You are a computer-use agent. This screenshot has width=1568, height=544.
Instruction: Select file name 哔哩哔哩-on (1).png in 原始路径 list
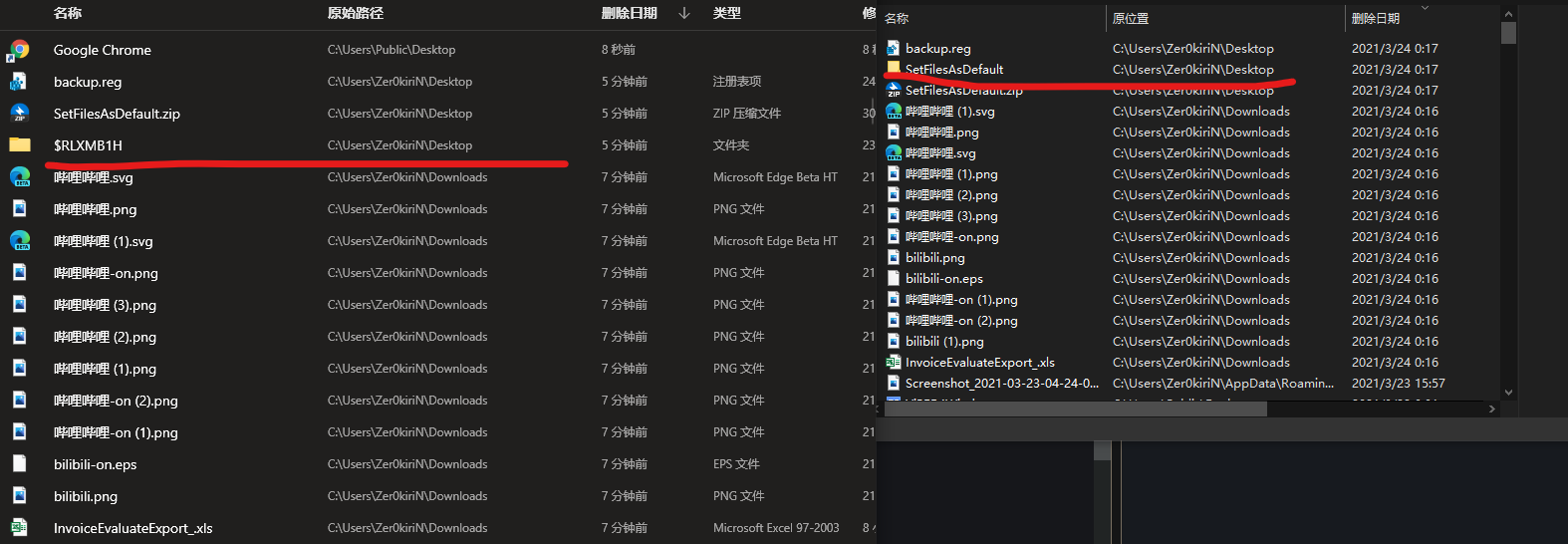point(116,432)
